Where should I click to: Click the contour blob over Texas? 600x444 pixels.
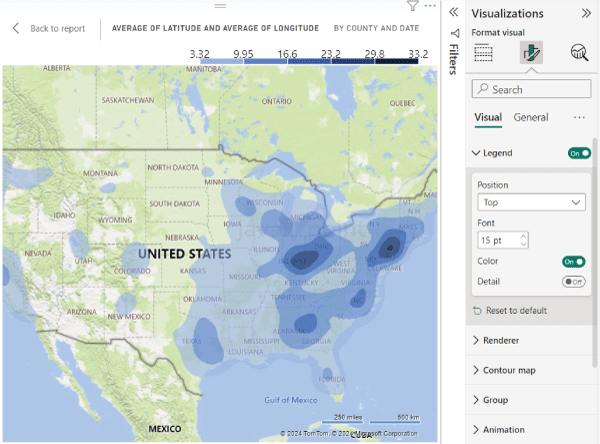(x=208, y=341)
